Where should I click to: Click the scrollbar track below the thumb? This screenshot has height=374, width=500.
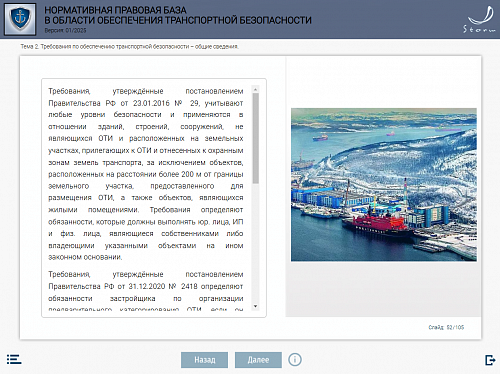[x=256, y=243]
